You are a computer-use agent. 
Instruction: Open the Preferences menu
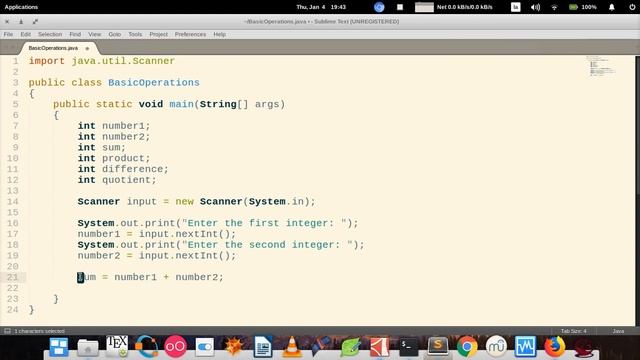click(x=190, y=34)
